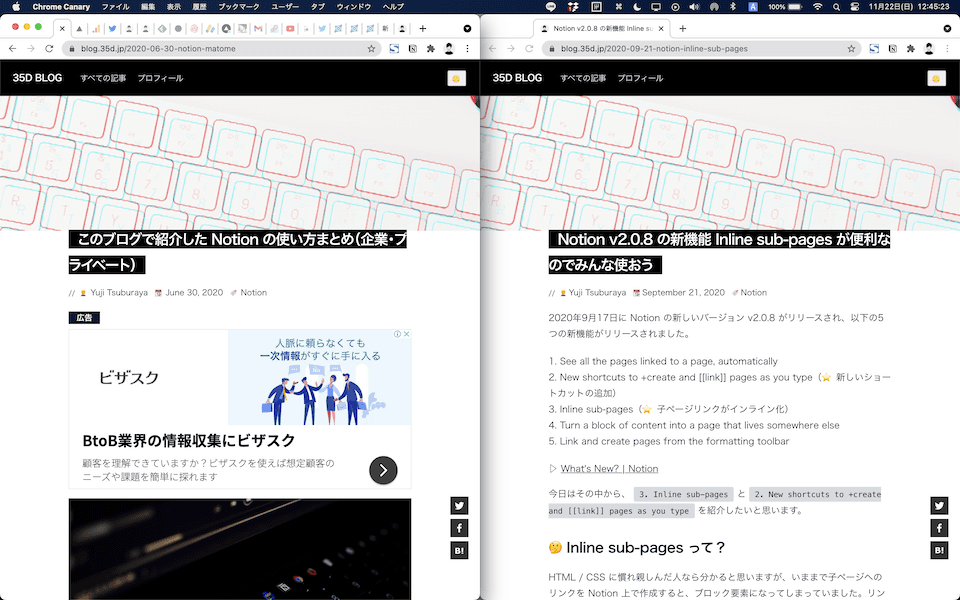
Task: Bookmark the inline-sub-pages page with the star
Action: [851, 48]
